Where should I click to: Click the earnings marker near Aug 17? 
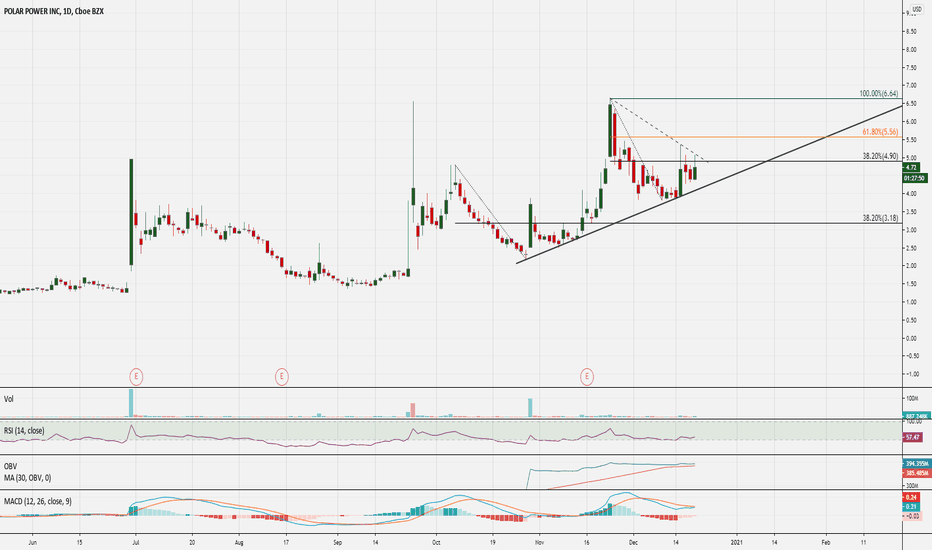[281, 376]
